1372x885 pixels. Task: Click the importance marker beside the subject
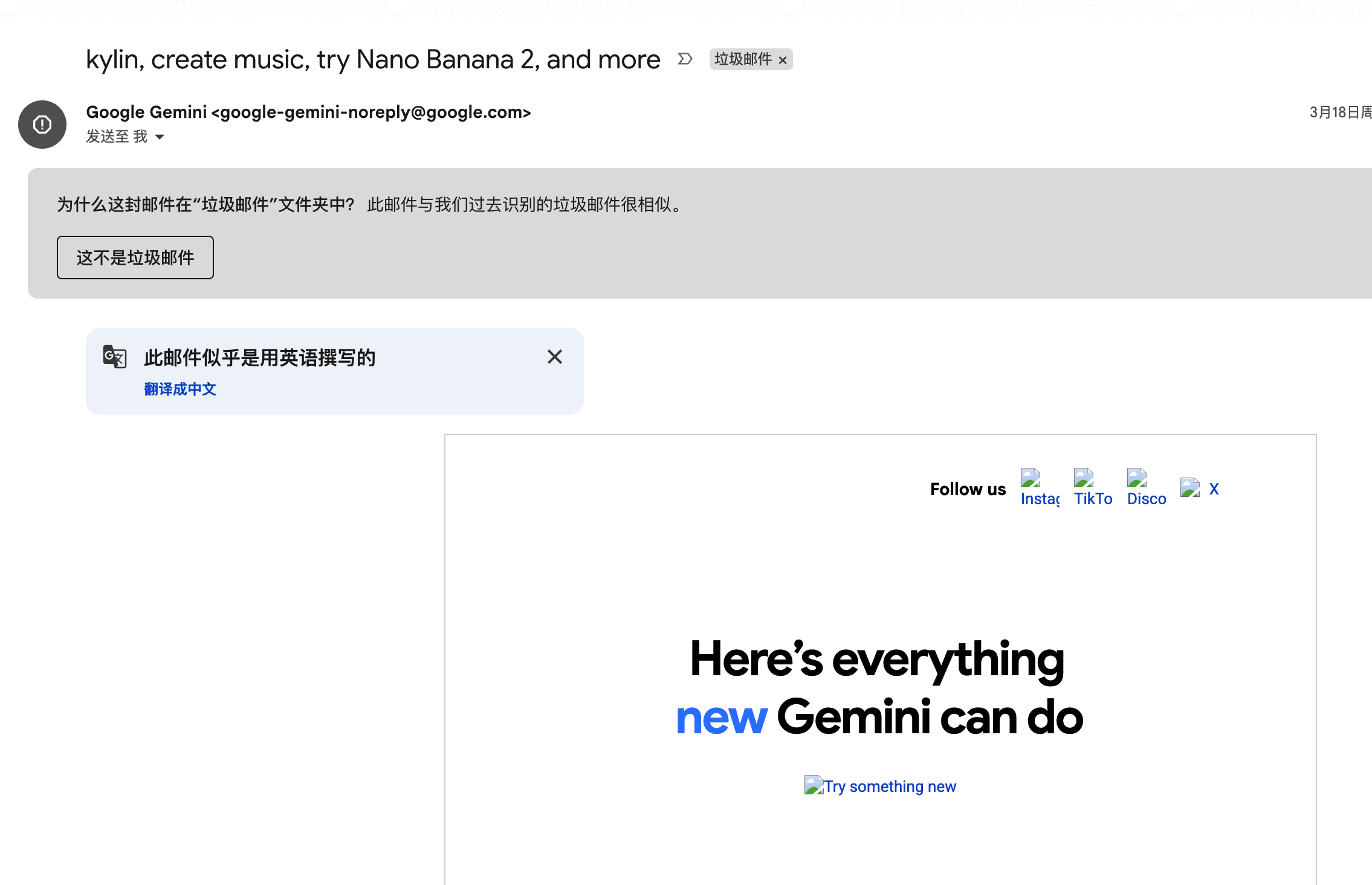pos(685,59)
